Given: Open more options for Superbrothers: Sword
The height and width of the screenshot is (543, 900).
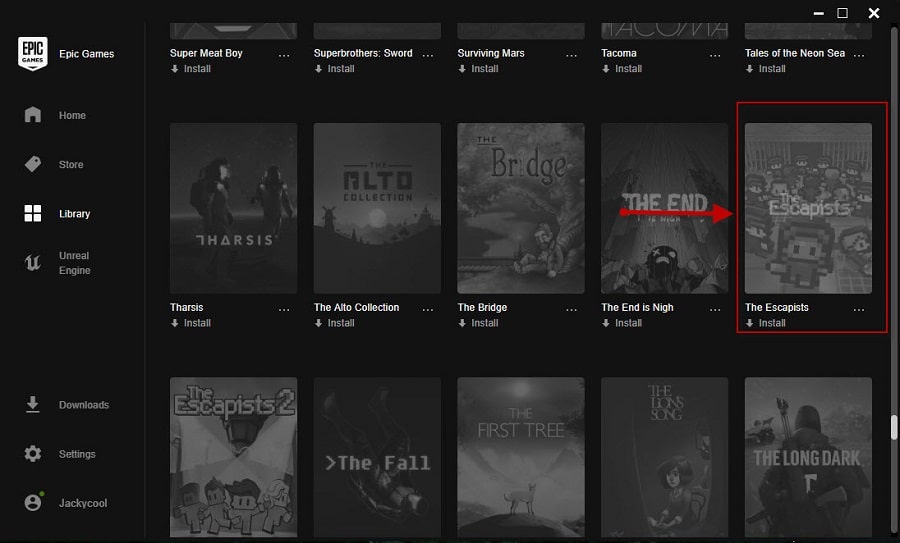Looking at the screenshot, I should click(x=428, y=56).
